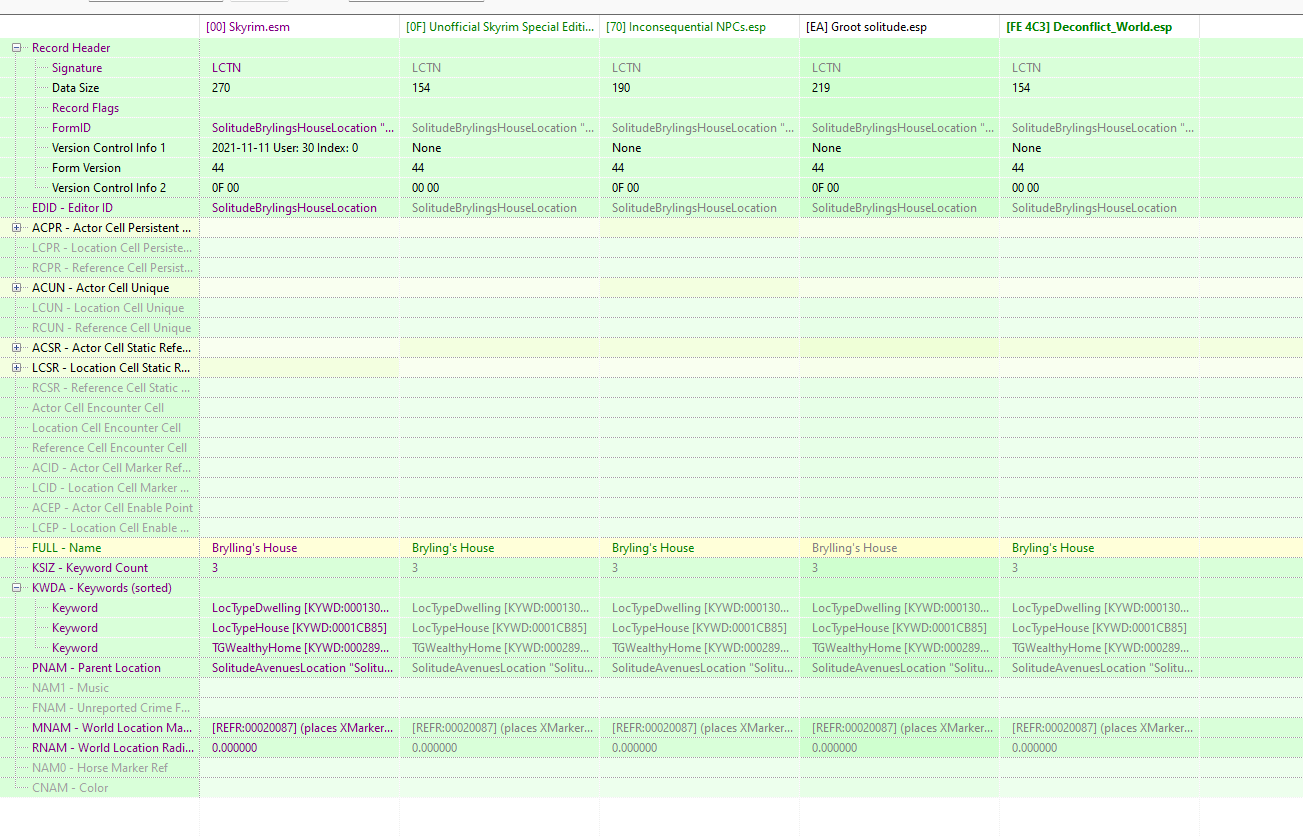Image resolution: width=1303 pixels, height=836 pixels.
Task: Click Form Version 44 under Skyrim.esm
Action: (x=218, y=168)
